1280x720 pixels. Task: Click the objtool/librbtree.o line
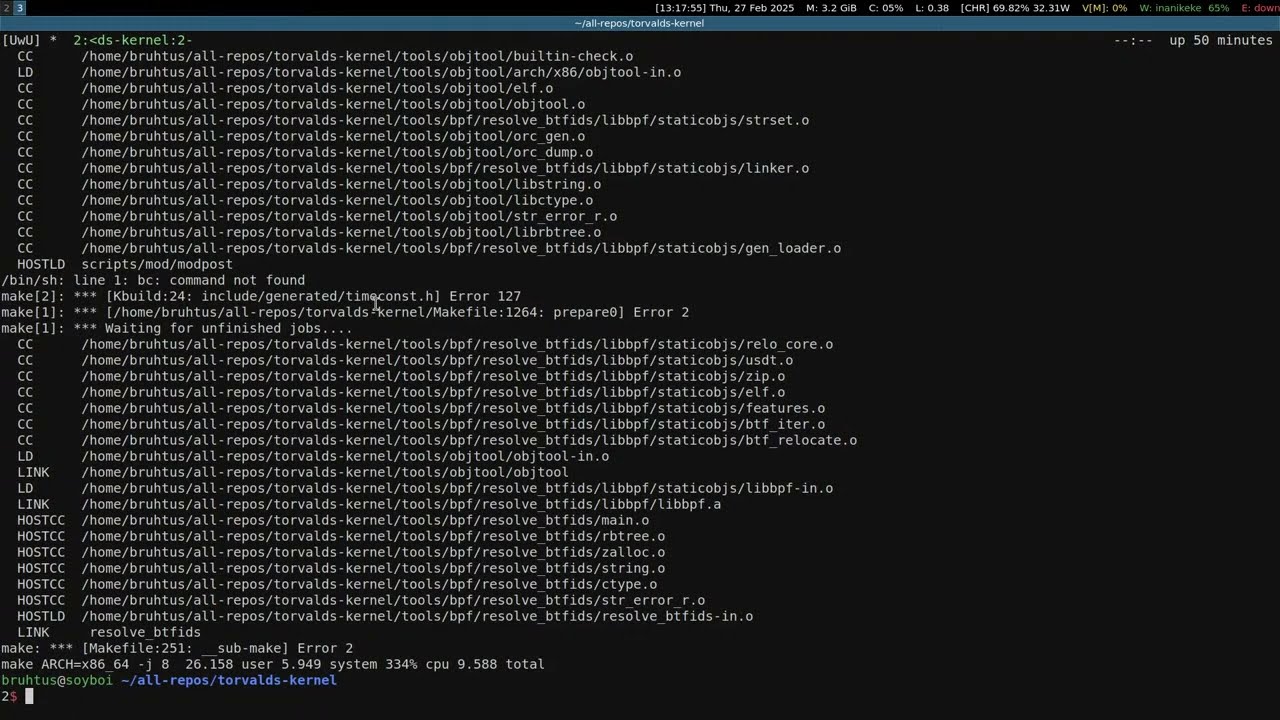(x=309, y=232)
